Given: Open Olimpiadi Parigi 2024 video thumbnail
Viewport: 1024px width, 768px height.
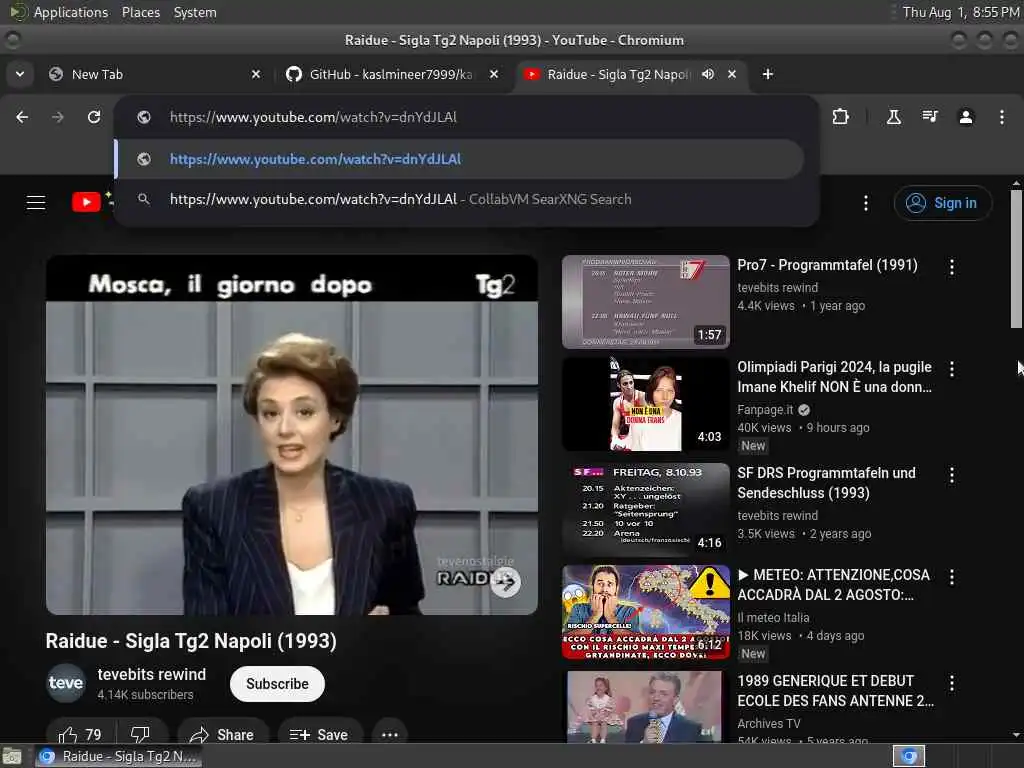Looking at the screenshot, I should (x=645, y=404).
